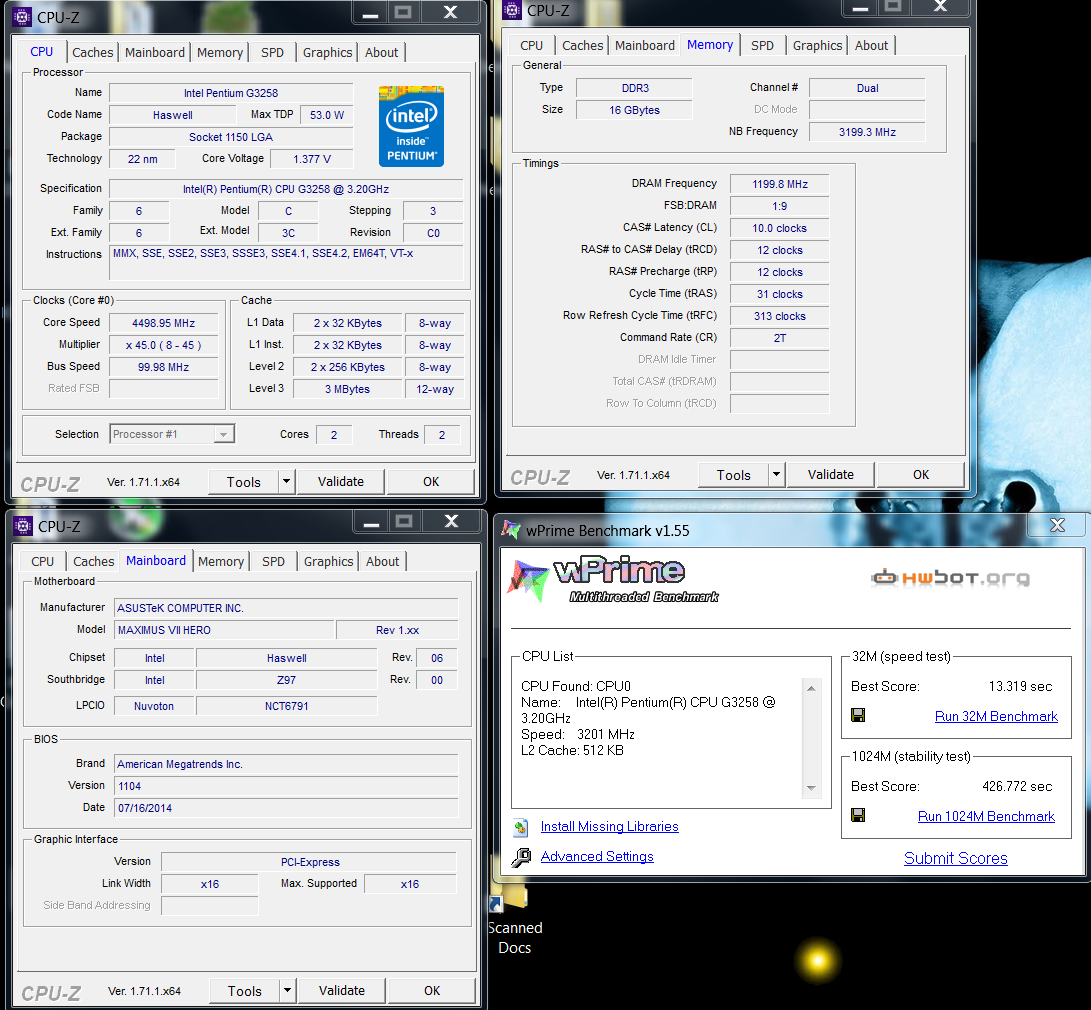Screen dimensions: 1091x1010
Task: Open Tools dropdown arrow in Mainboard window
Action: tap(287, 991)
